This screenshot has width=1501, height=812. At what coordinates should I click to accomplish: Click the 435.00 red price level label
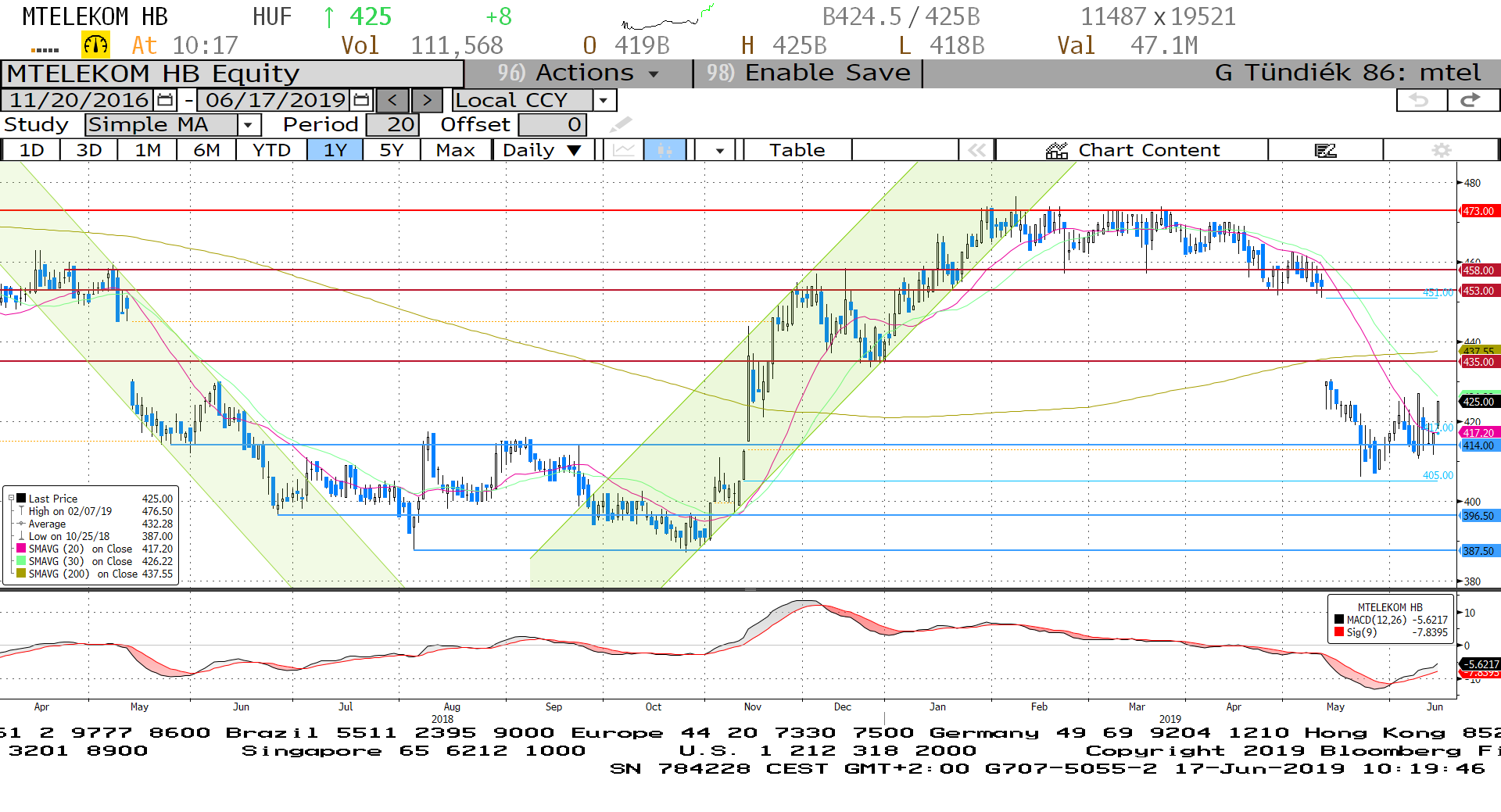tap(1478, 362)
